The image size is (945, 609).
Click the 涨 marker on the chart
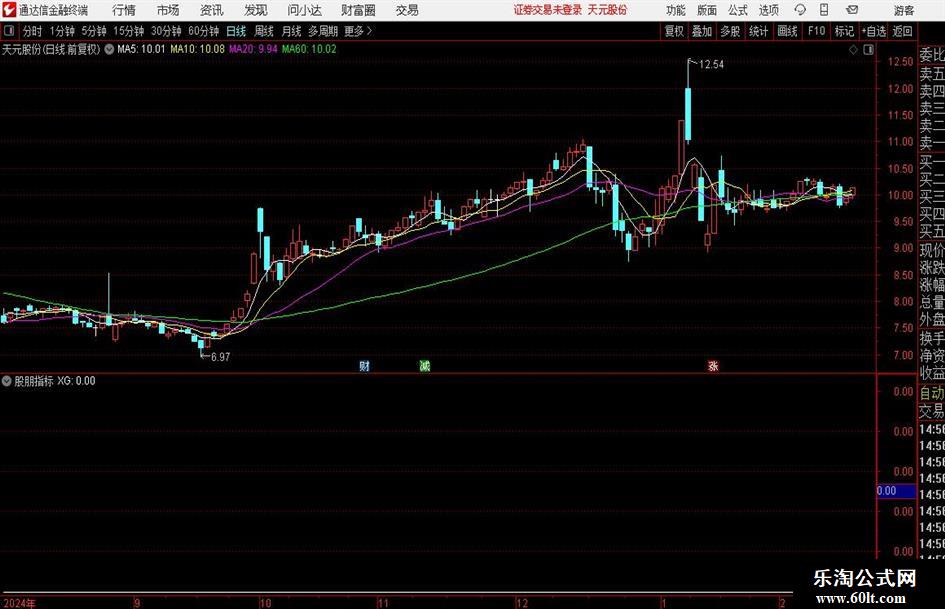pyautogui.click(x=713, y=366)
